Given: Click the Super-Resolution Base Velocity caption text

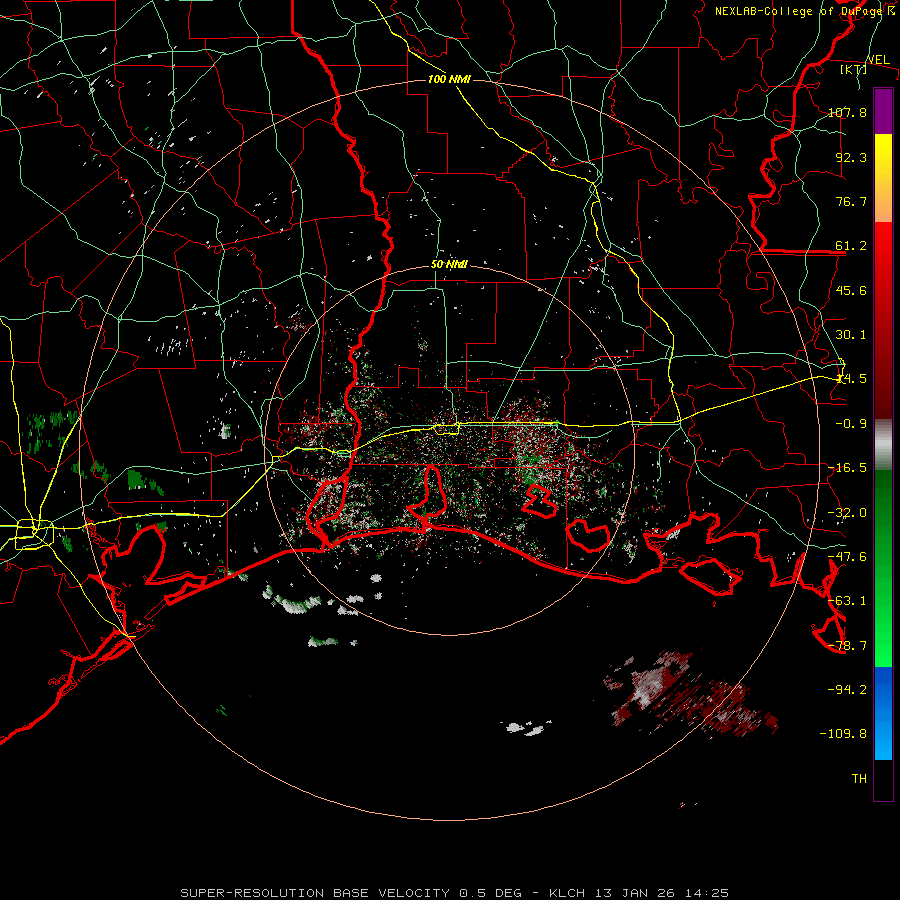Looking at the screenshot, I should 455,893.
